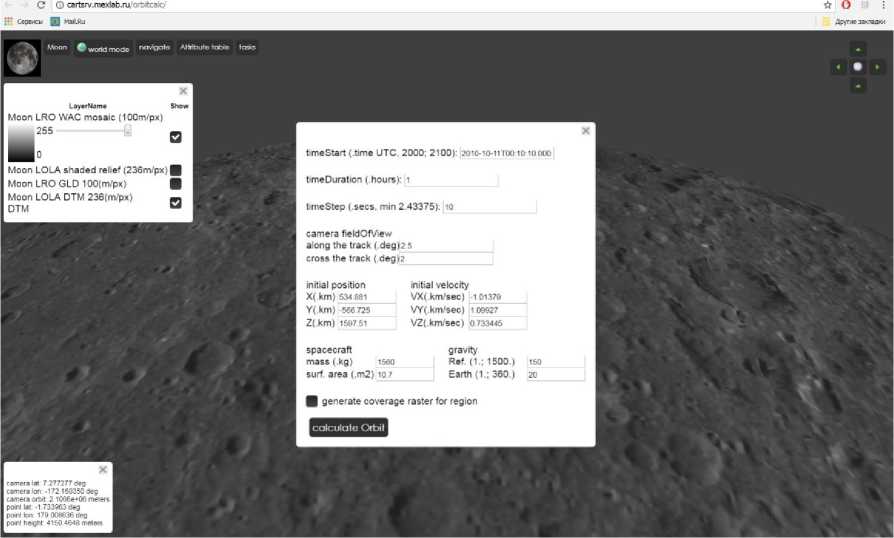894x538 pixels.
Task: Enable Moon LOLA shaded relief layer
Action: [176, 170]
